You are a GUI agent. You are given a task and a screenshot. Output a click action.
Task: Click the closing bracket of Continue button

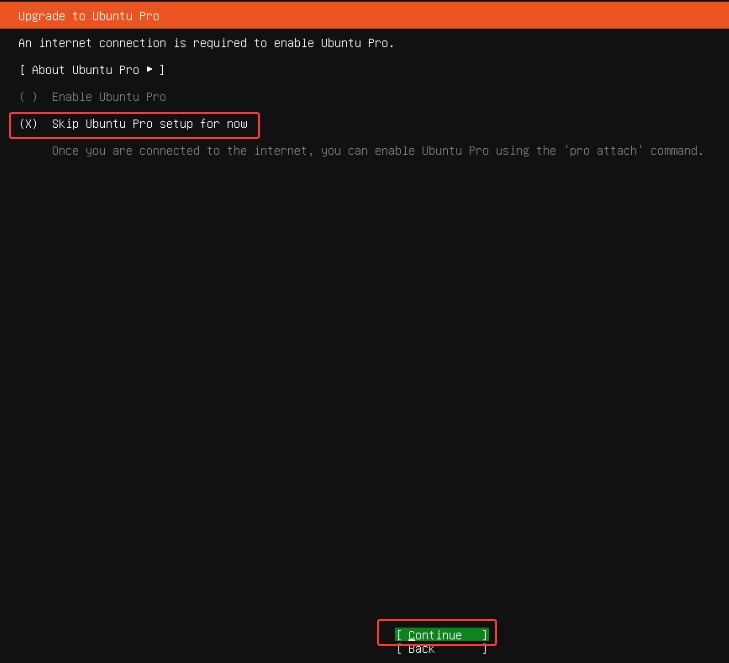pos(485,635)
